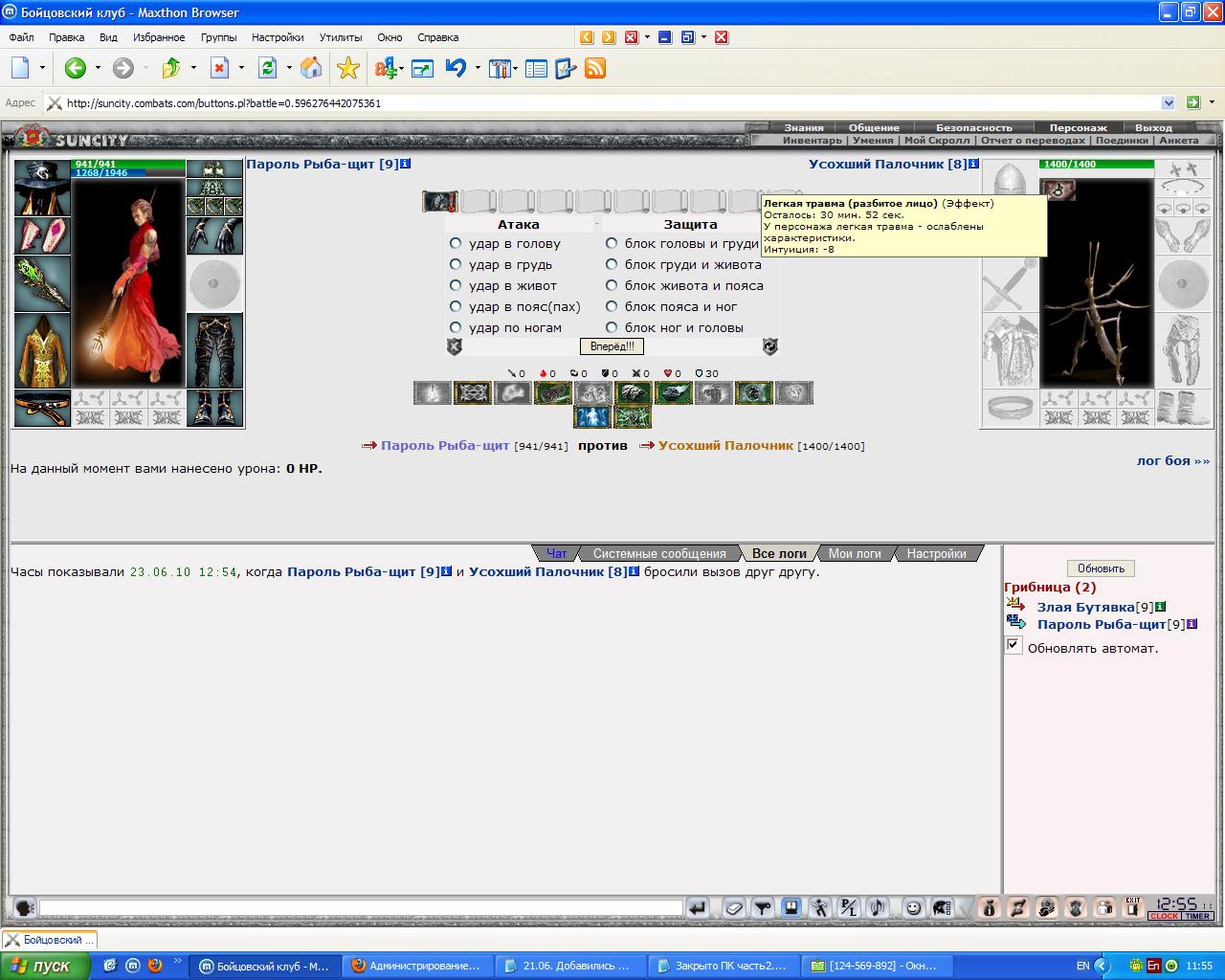Viewport: 1225px width, 980px height.
Task: Click the blue floppy disk save icon
Action: pyautogui.click(x=791, y=907)
